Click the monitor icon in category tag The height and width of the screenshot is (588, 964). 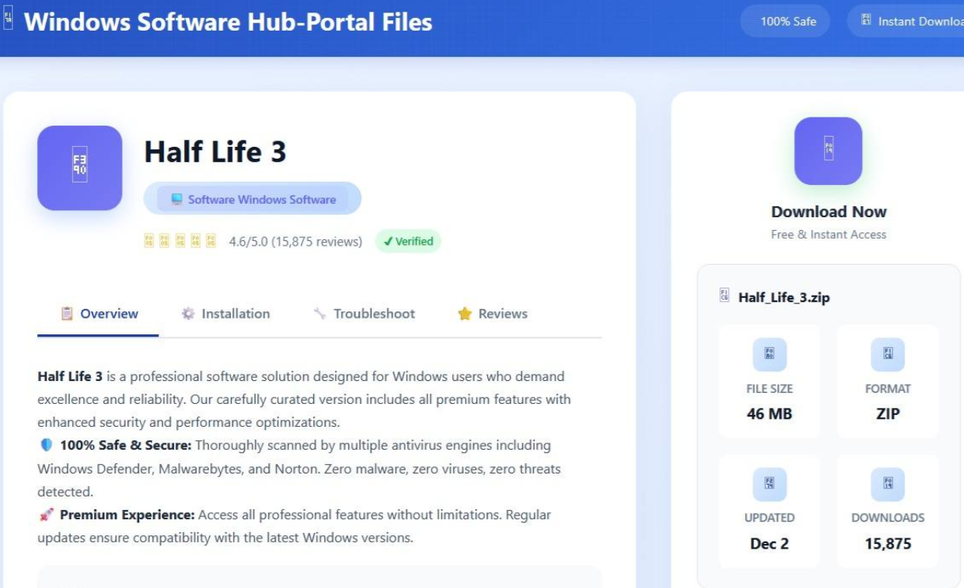tap(176, 199)
